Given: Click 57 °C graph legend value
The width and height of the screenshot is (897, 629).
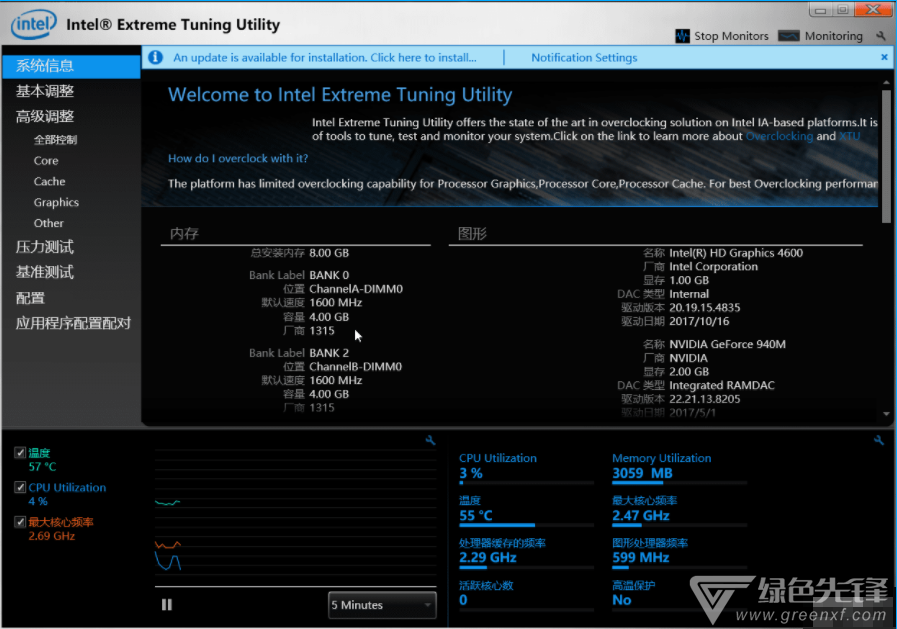Looking at the screenshot, I should 42,467.
